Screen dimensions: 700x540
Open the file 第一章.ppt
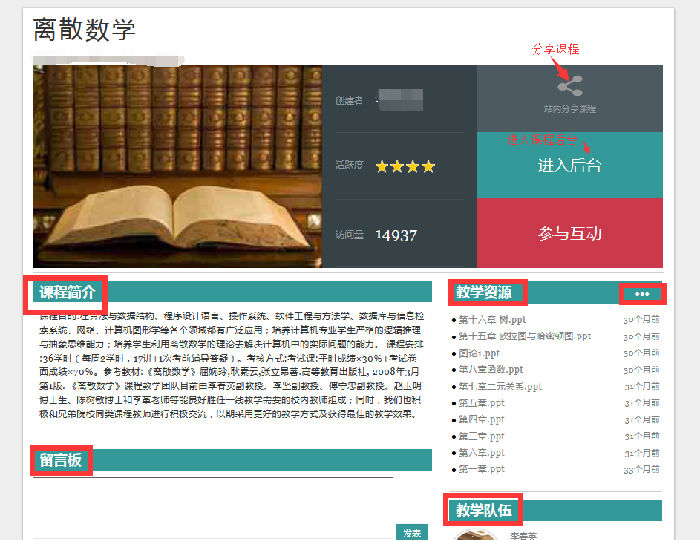[481, 468]
